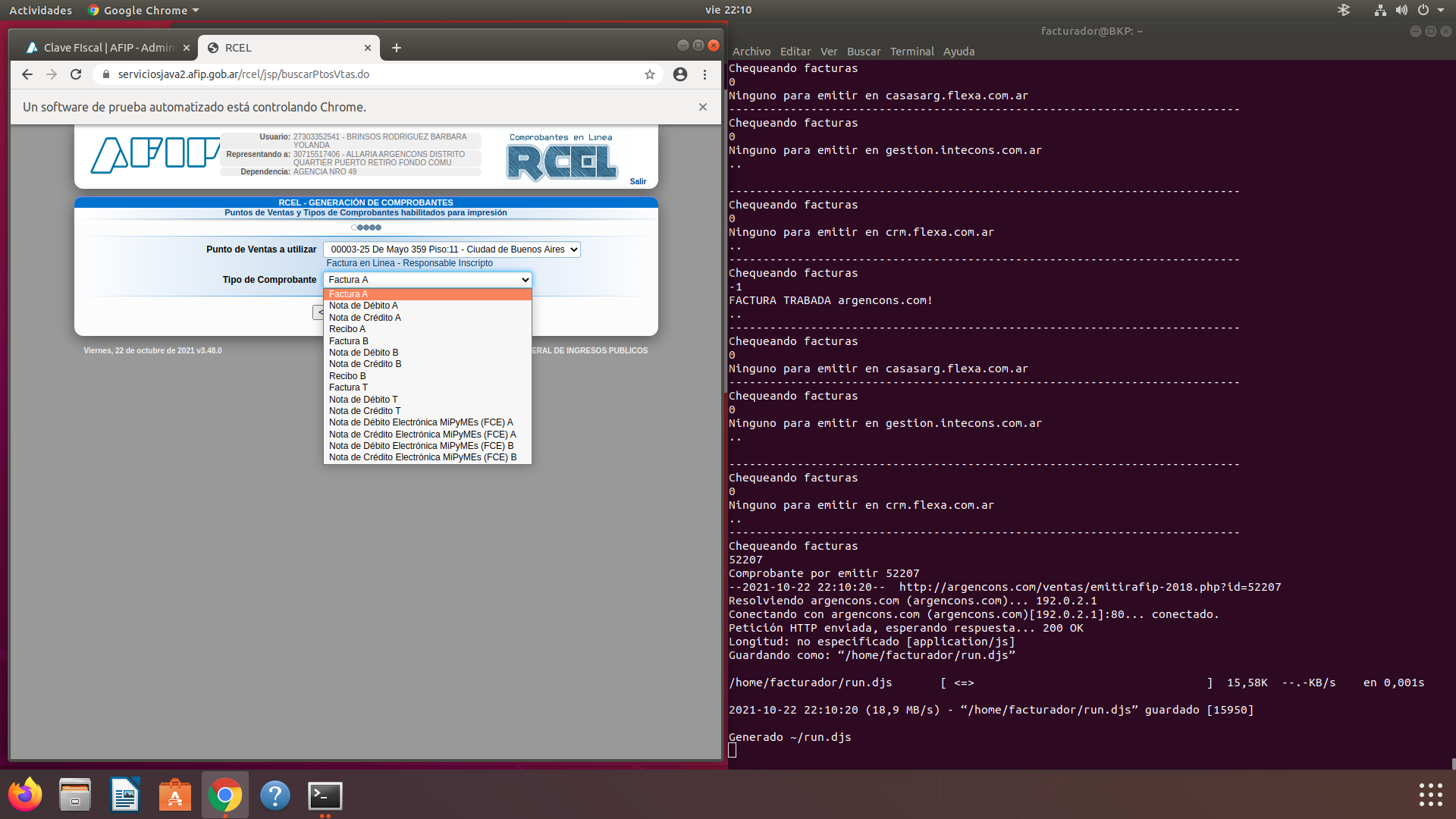Click the partly hidden button under the dropdown list
The height and width of the screenshot is (819, 1456).
(x=318, y=312)
